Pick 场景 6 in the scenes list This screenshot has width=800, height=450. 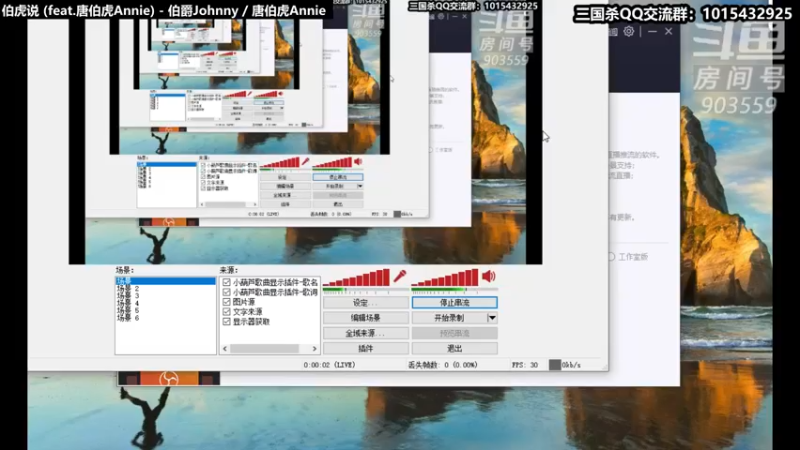pyautogui.click(x=128, y=318)
